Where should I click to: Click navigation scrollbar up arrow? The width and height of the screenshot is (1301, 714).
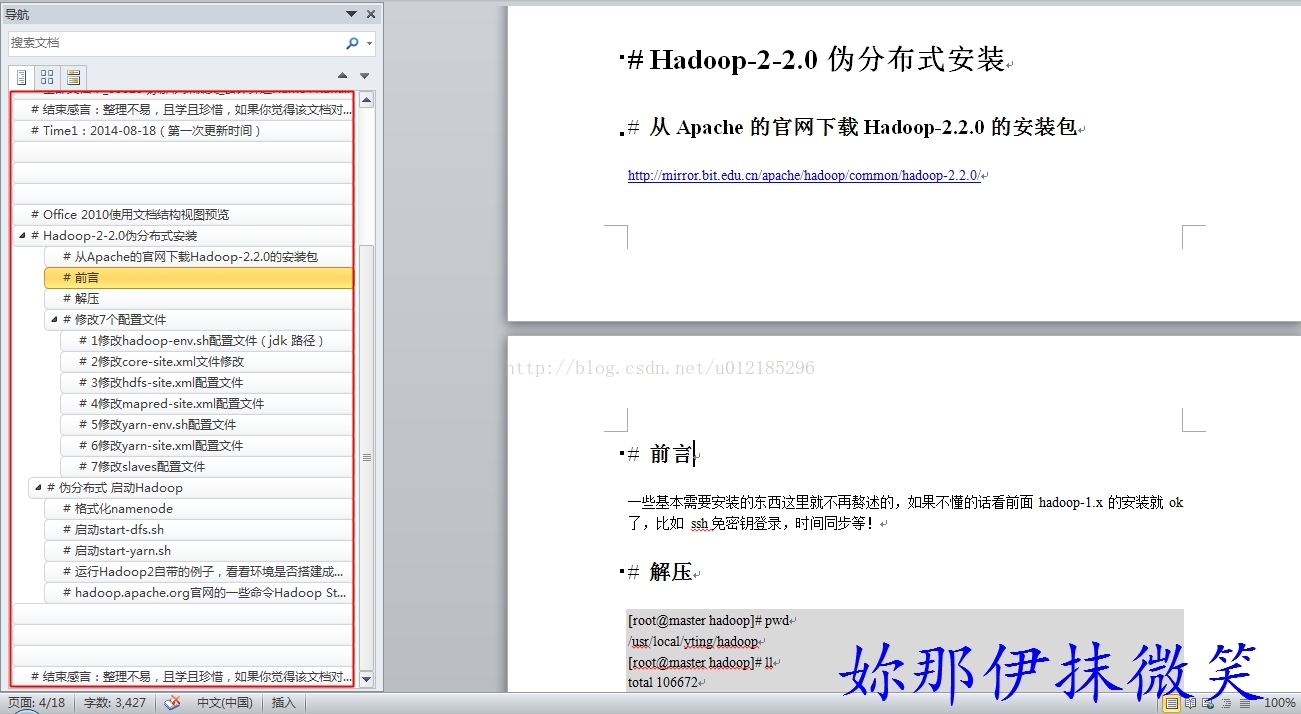(366, 100)
